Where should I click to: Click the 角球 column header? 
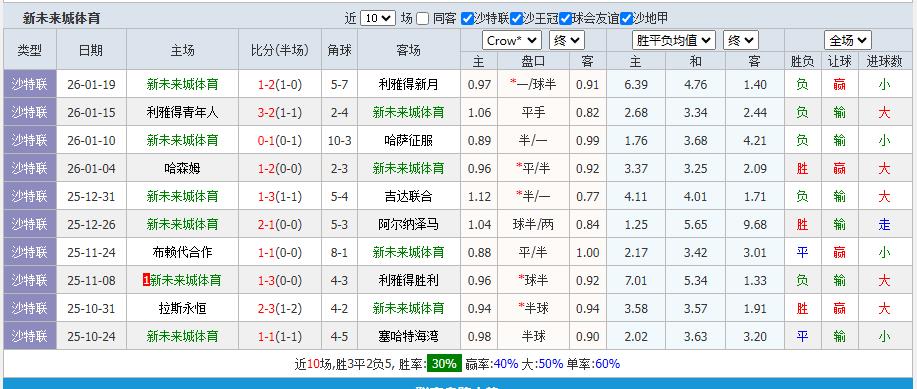(339, 50)
